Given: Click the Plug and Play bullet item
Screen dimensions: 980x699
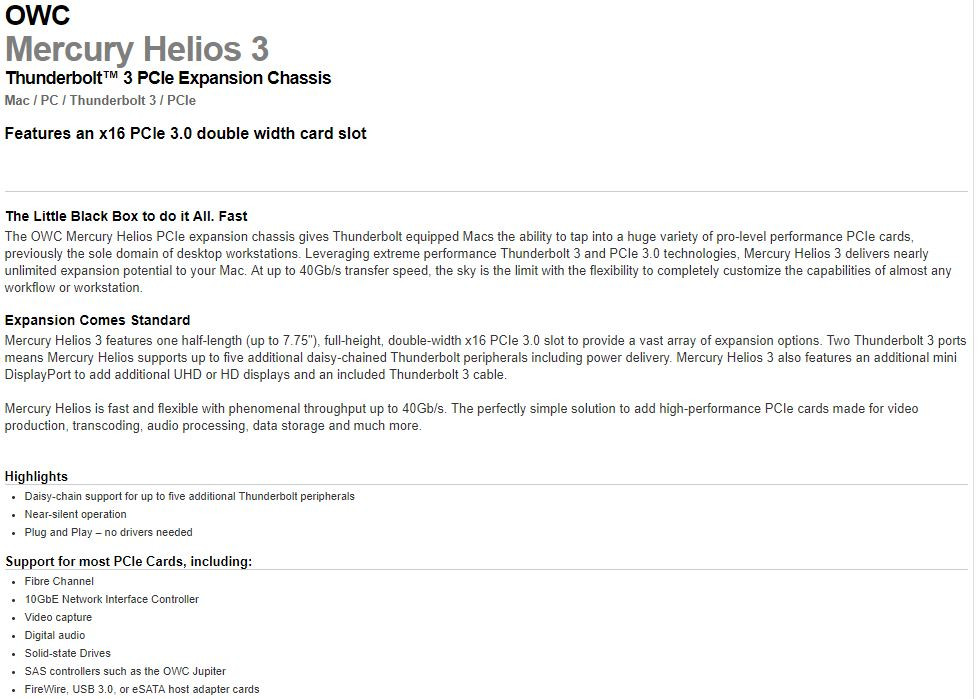Looking at the screenshot, I should pos(109,533).
